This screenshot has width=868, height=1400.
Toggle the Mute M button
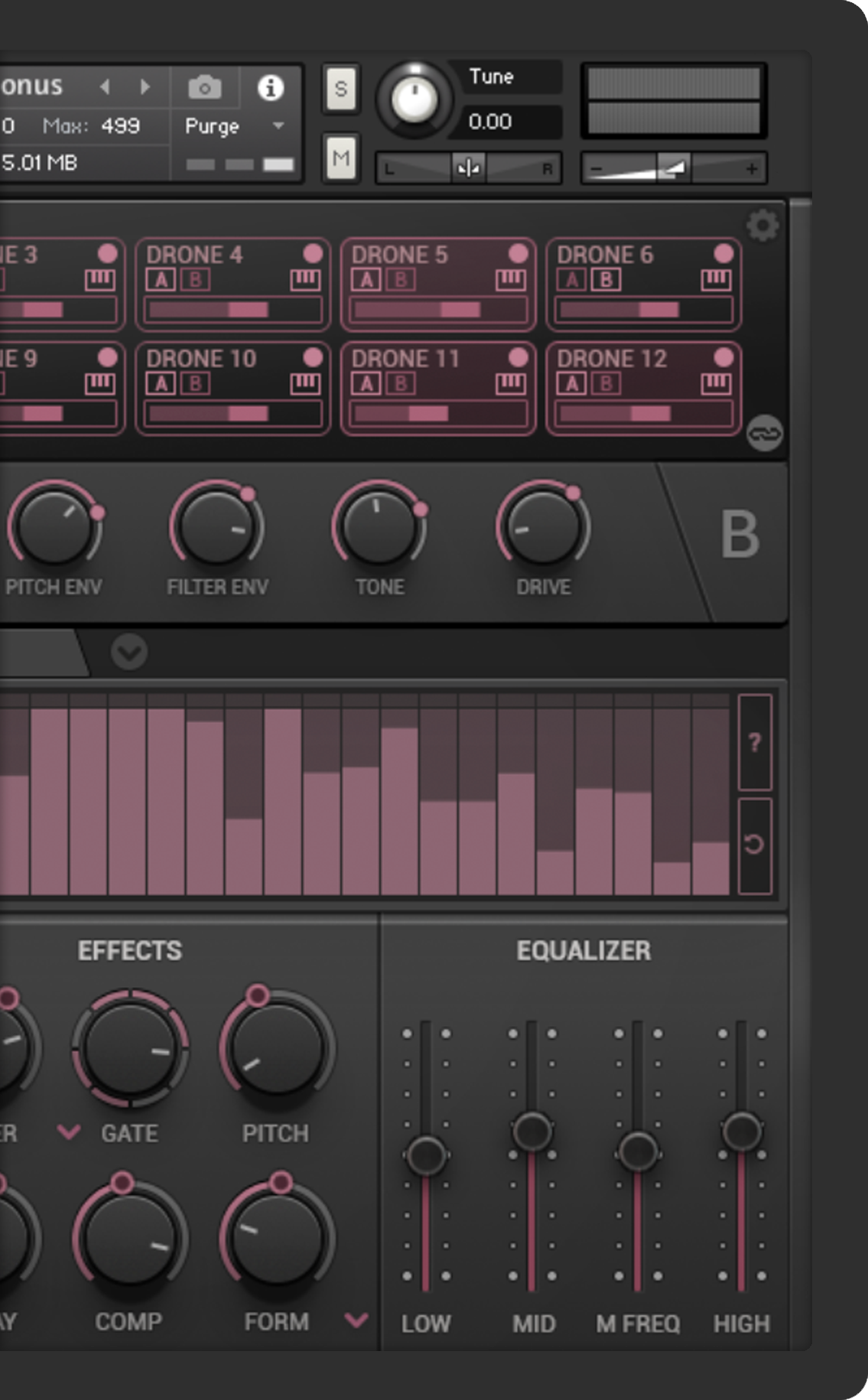pos(340,158)
